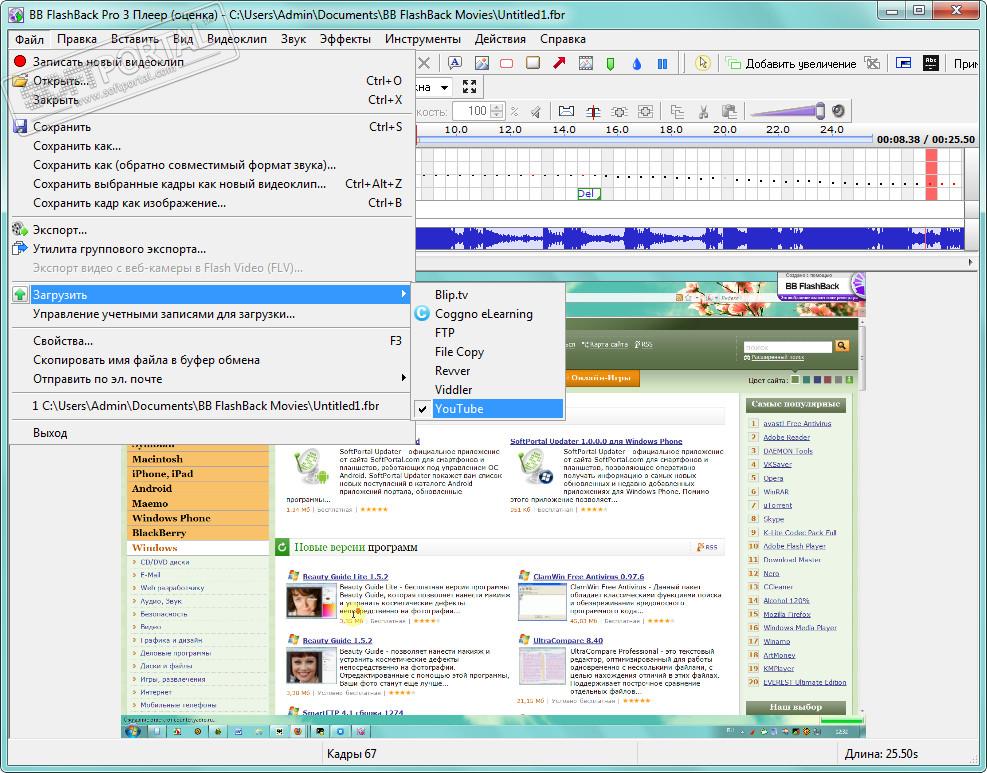Select File Copy upload target
Image resolution: width=987 pixels, height=773 pixels.
click(488, 352)
